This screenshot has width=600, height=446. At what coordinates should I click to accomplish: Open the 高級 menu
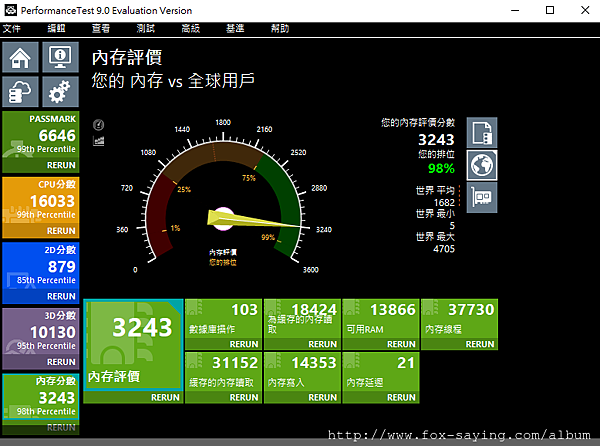click(x=191, y=29)
